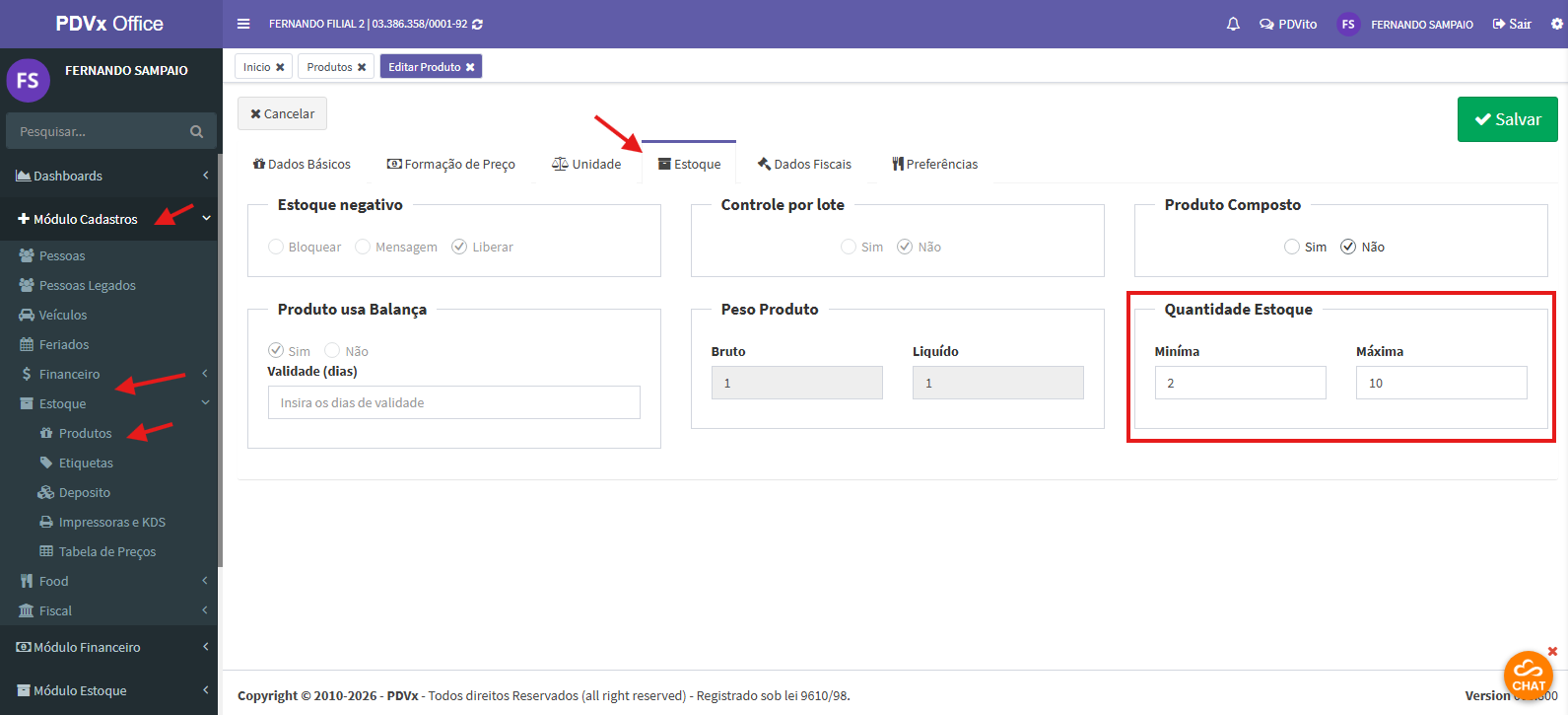Select Não for Controle por lote
Screen dimensions: 1568x715
pos(905,247)
